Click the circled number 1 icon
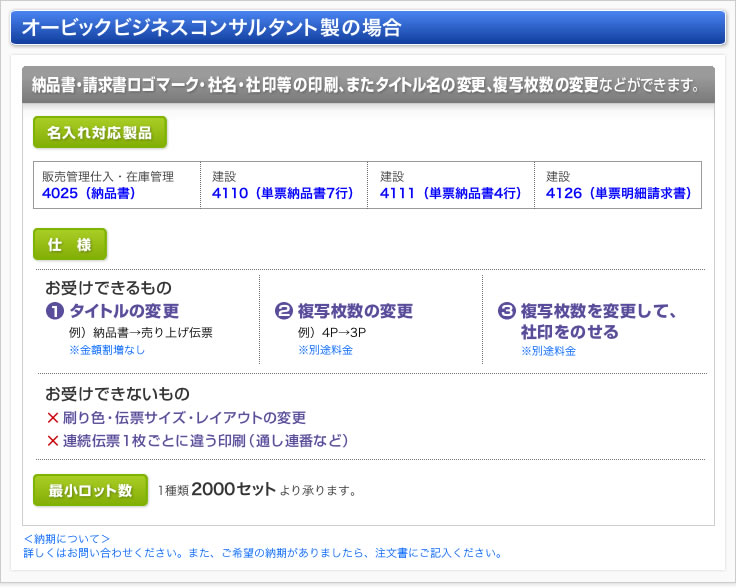736x588 pixels. [x=54, y=311]
